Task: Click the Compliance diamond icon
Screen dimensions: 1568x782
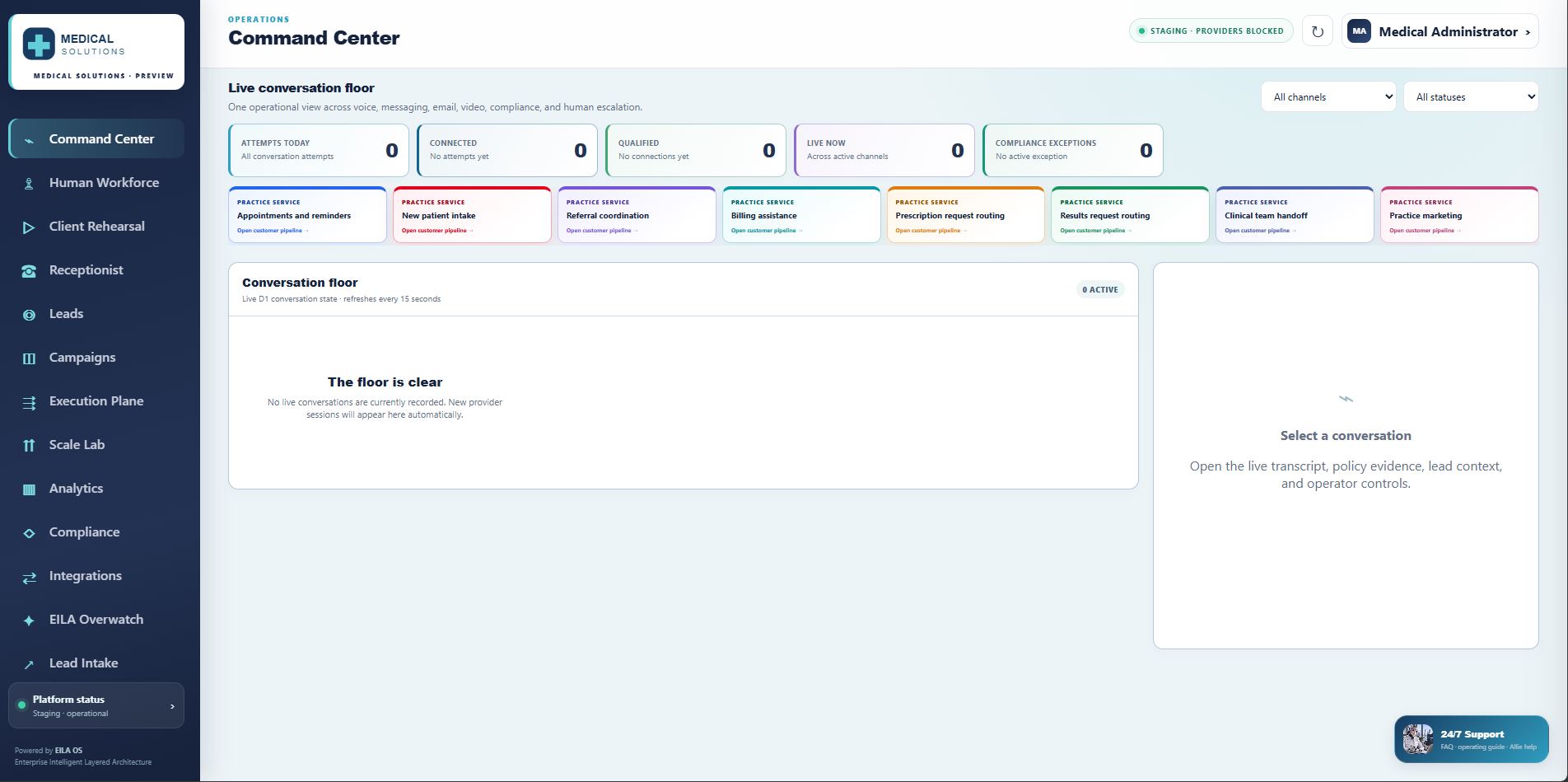Action: coord(29,533)
